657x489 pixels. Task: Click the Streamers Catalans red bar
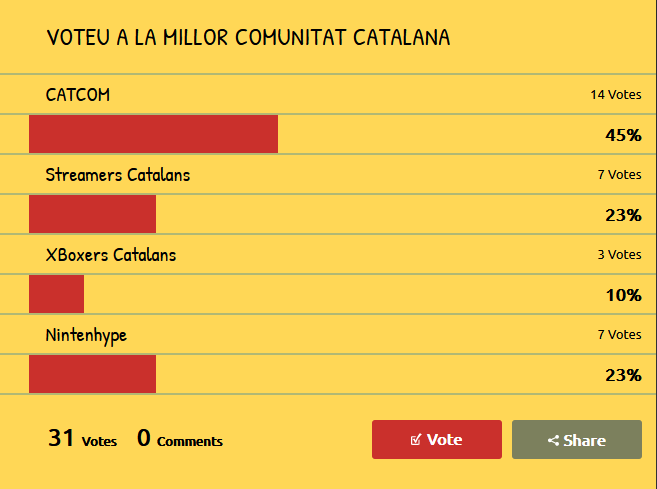[x=92, y=214]
